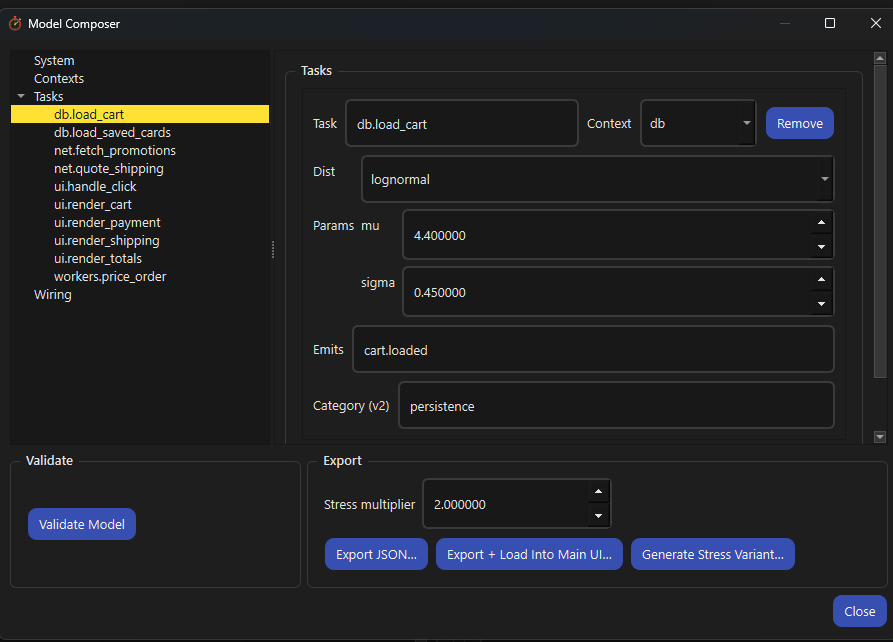This screenshot has height=642, width=893.
Task: Click the Tasks panel vertical scrollbar thumb
Action: (x=880, y=220)
